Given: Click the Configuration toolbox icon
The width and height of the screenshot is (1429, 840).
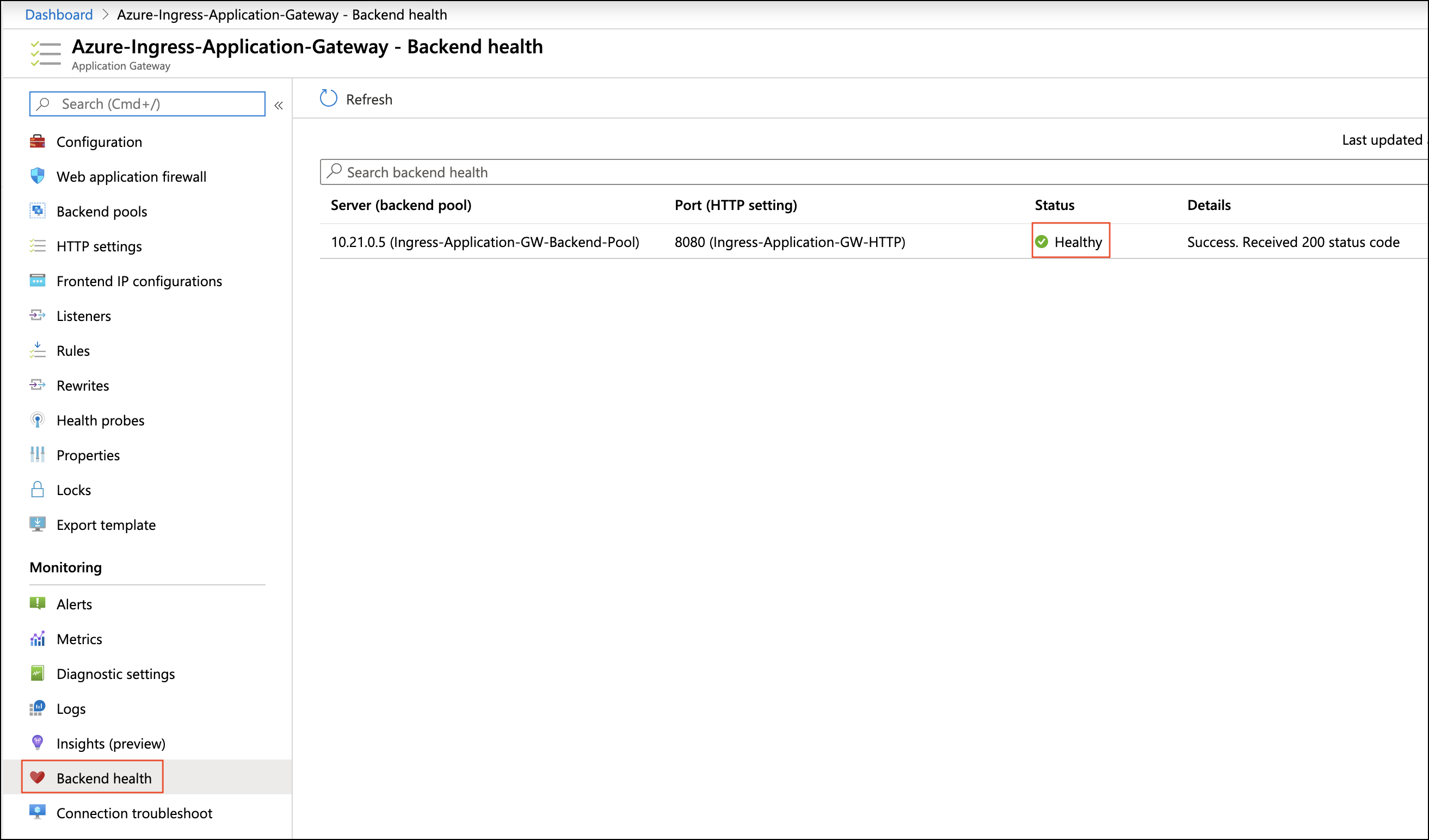Looking at the screenshot, I should click(x=38, y=141).
